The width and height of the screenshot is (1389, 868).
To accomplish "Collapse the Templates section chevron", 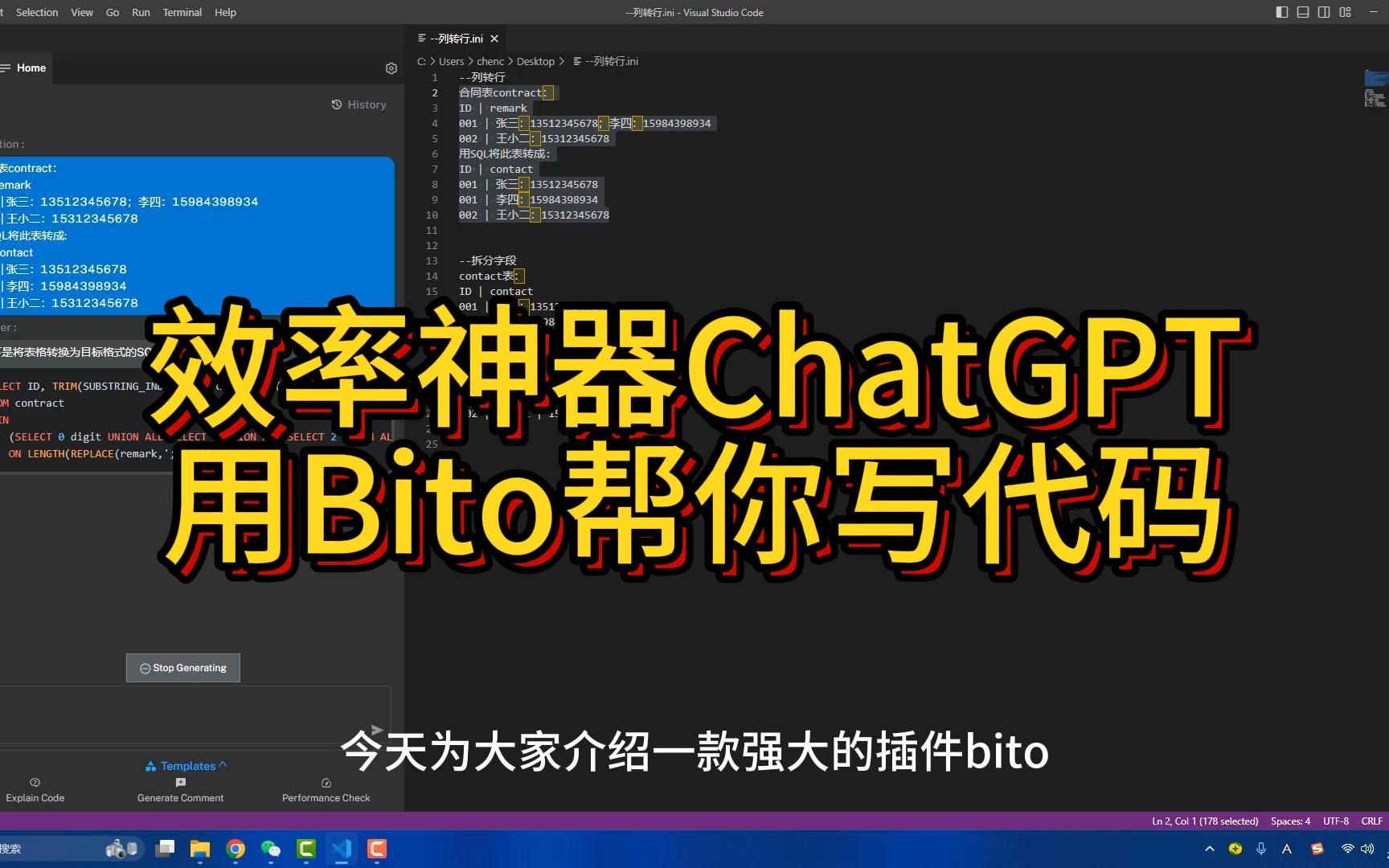I will click(223, 764).
